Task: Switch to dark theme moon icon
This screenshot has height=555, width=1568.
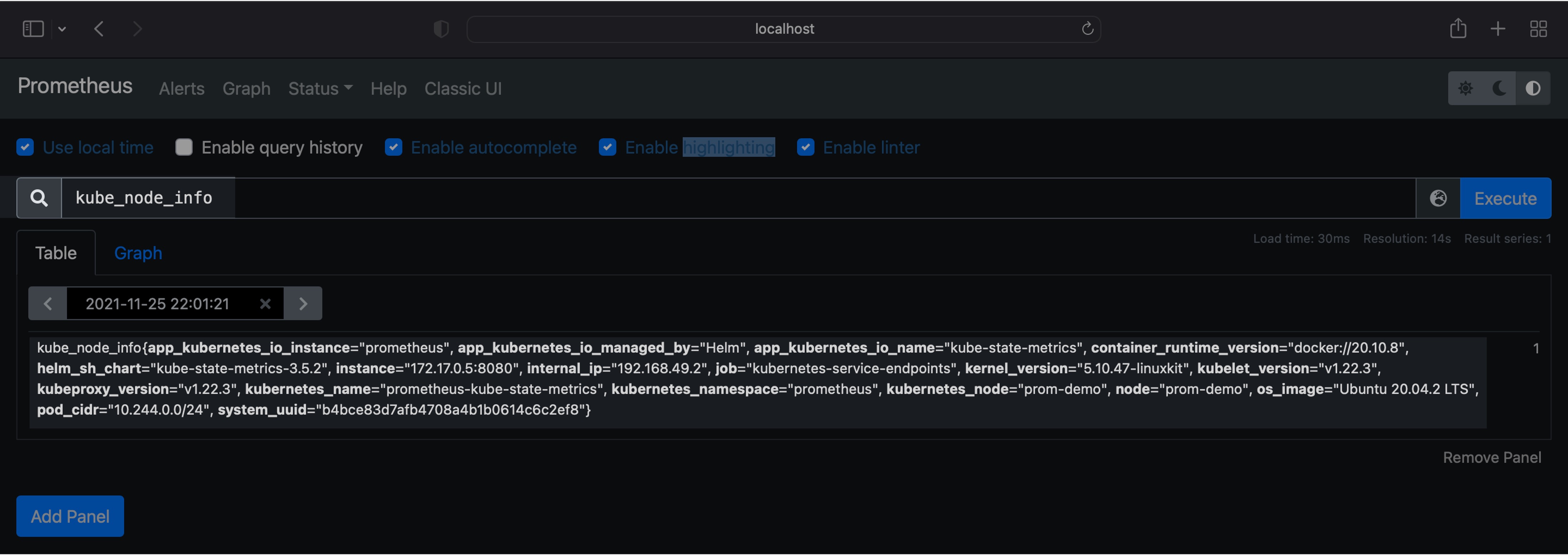Action: pyautogui.click(x=1499, y=89)
